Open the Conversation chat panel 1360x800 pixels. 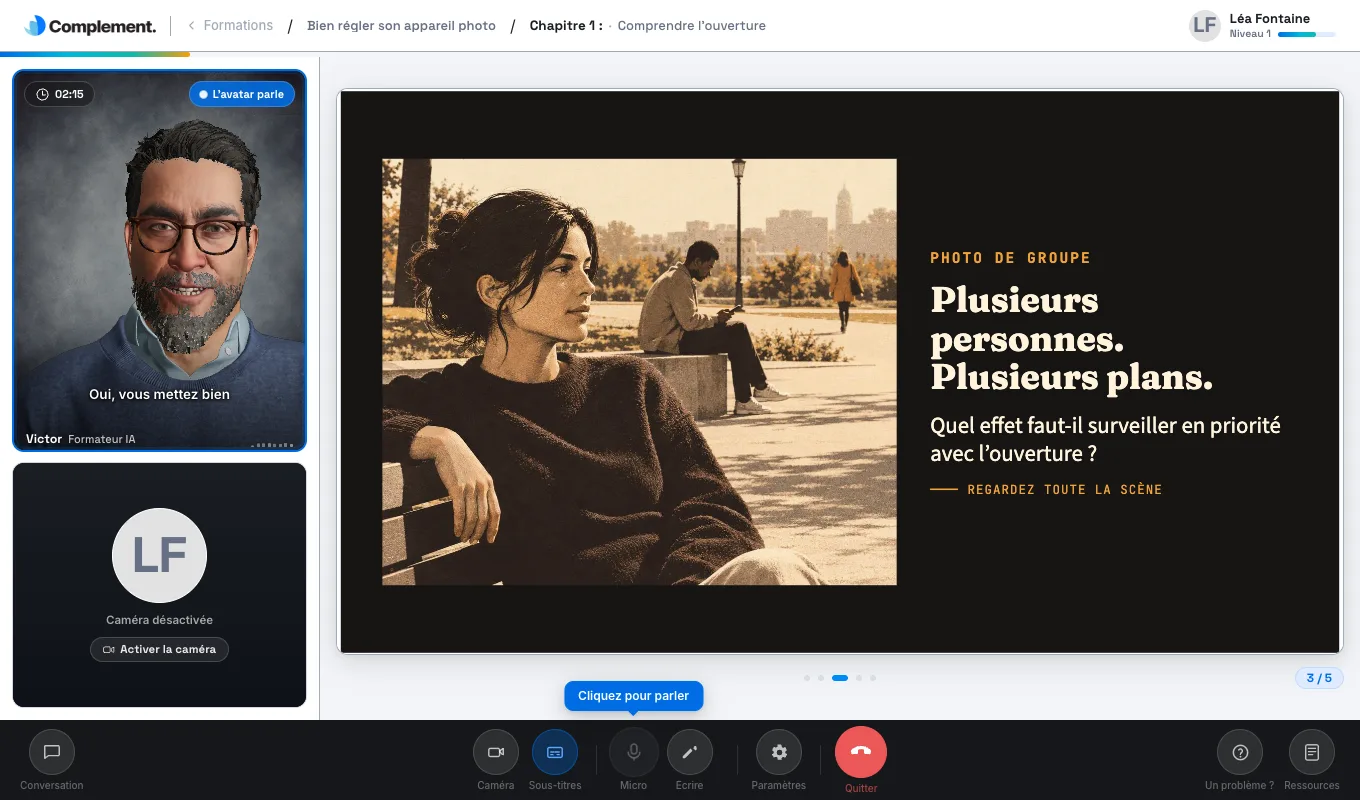tap(52, 752)
